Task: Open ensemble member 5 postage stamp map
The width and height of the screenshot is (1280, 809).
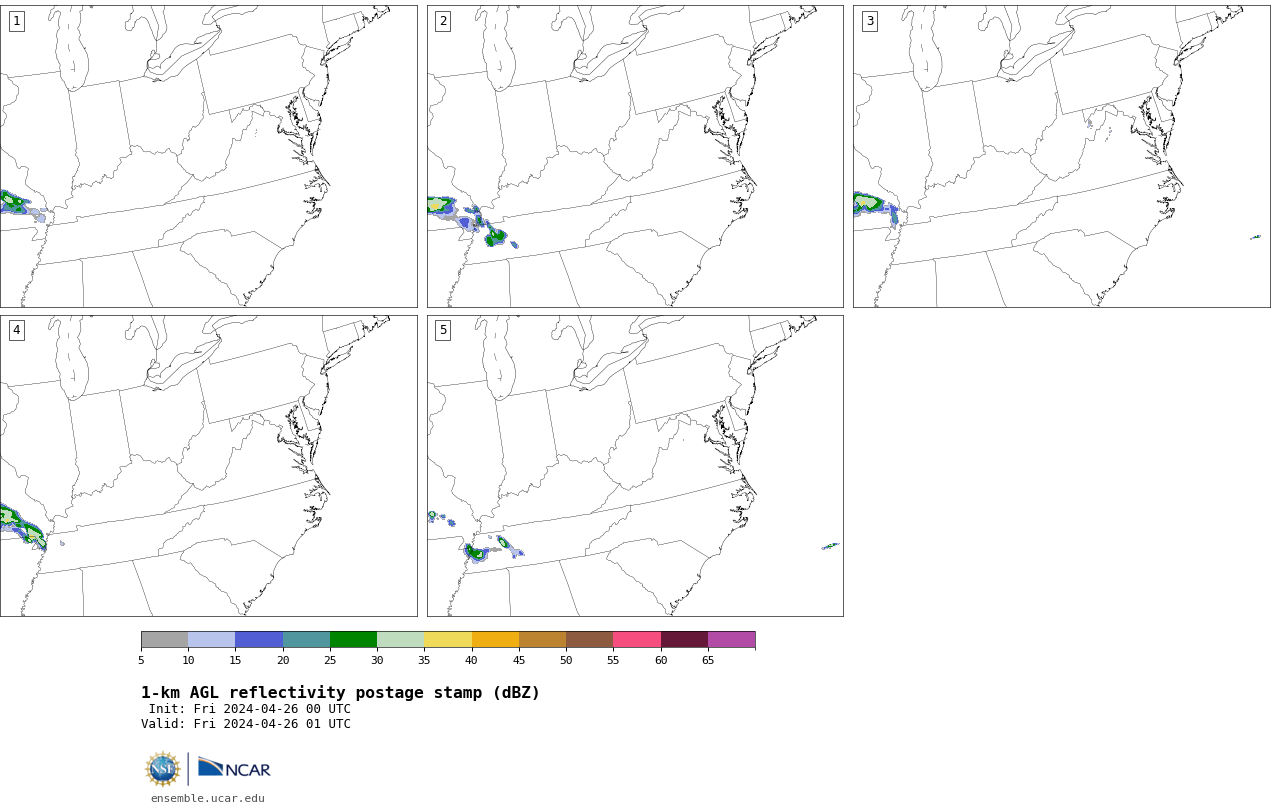Action: (635, 466)
